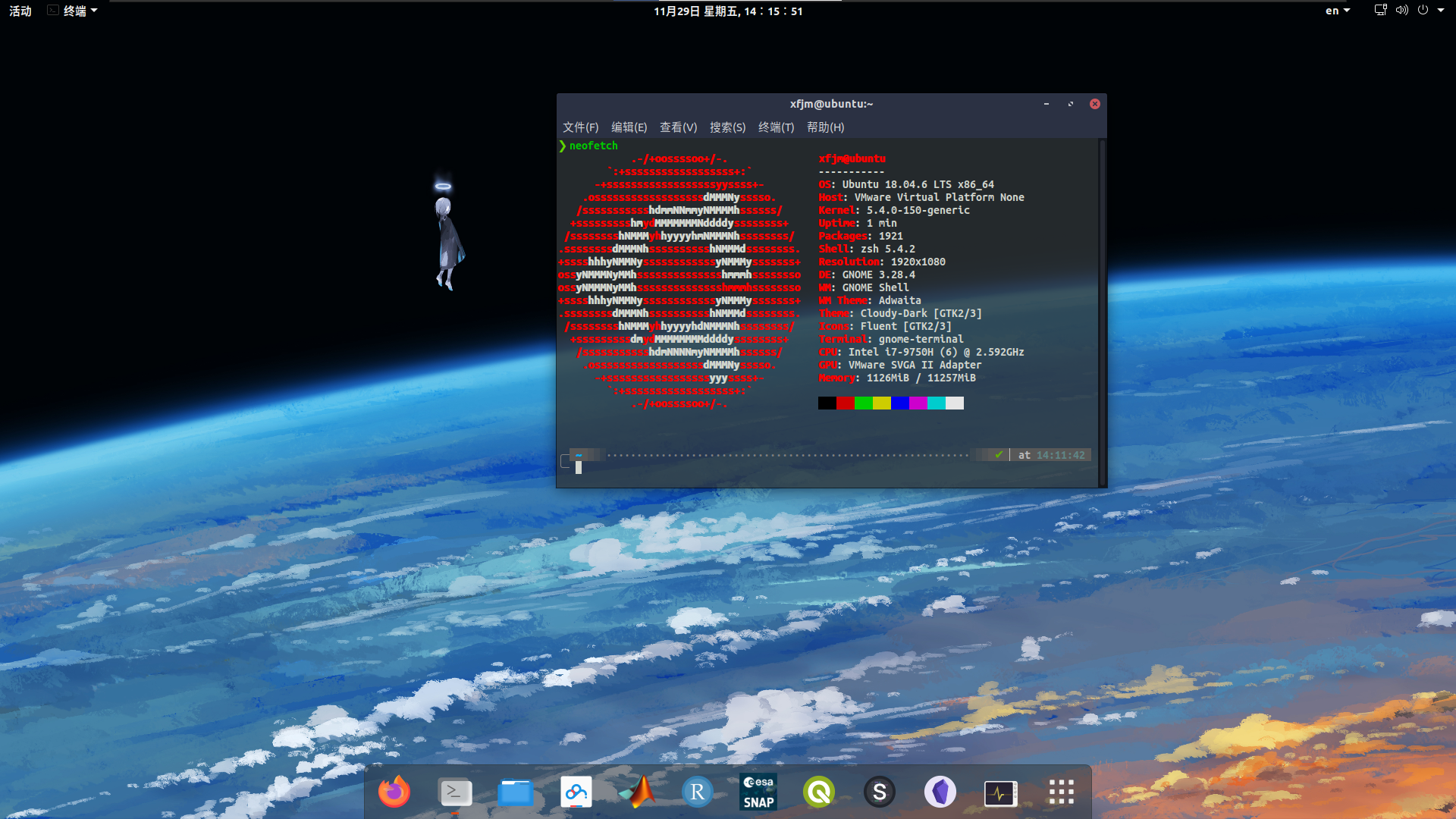The image size is (1456, 819).
Task: Show all applications grid
Action: [1062, 792]
